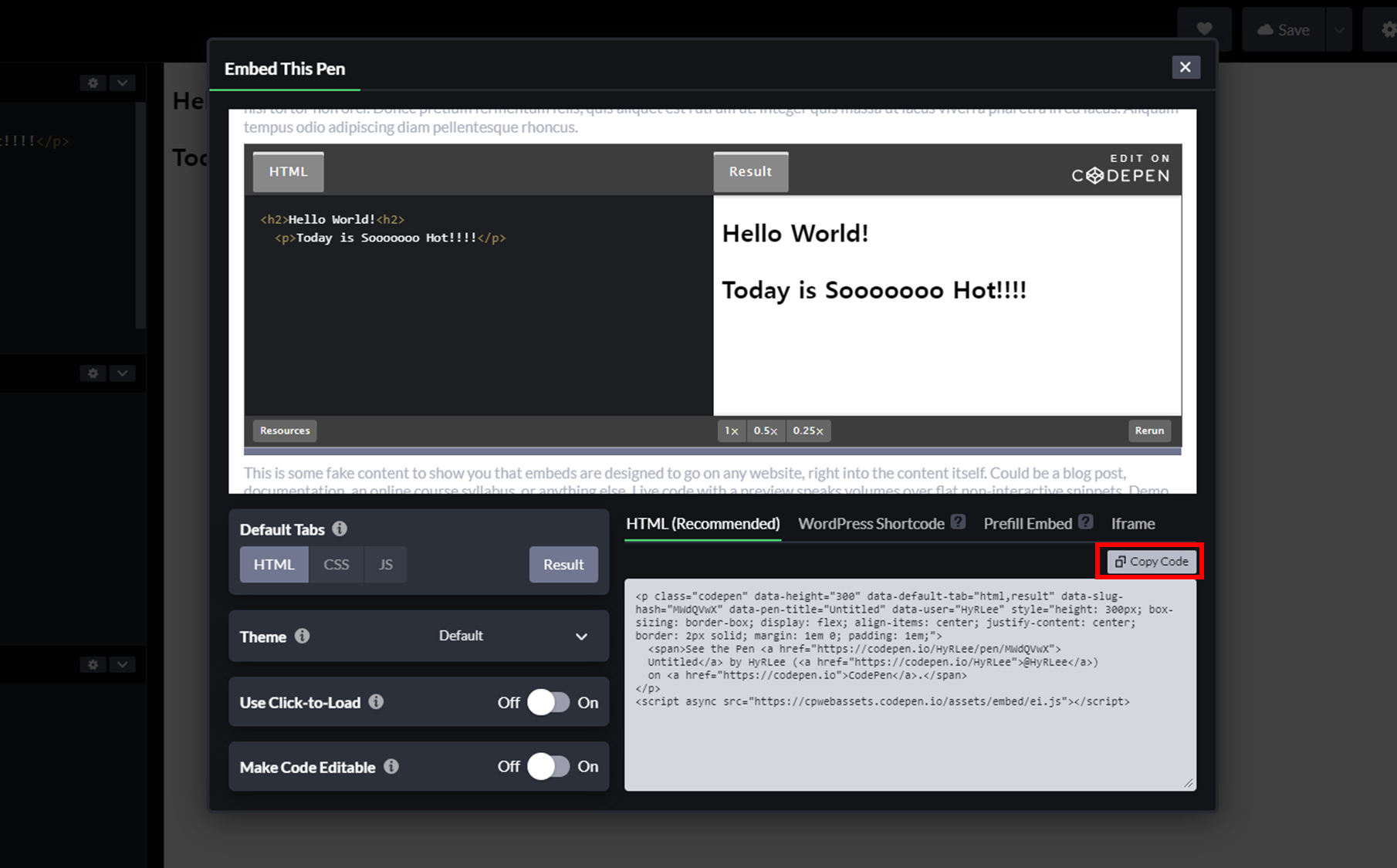Viewport: 1397px width, 868px height.
Task: Set preview zoom to 0.25x
Action: 808,431
